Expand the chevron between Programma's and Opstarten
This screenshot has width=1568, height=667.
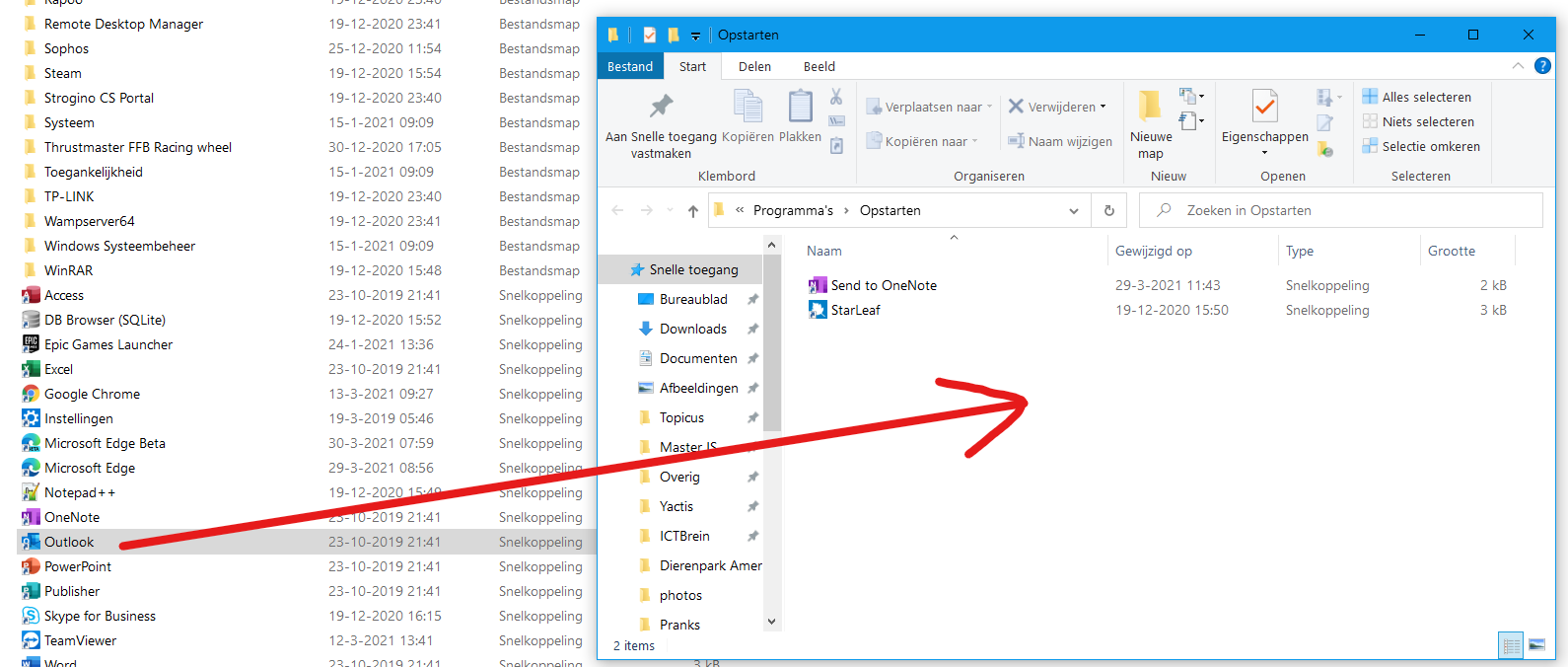point(846,210)
